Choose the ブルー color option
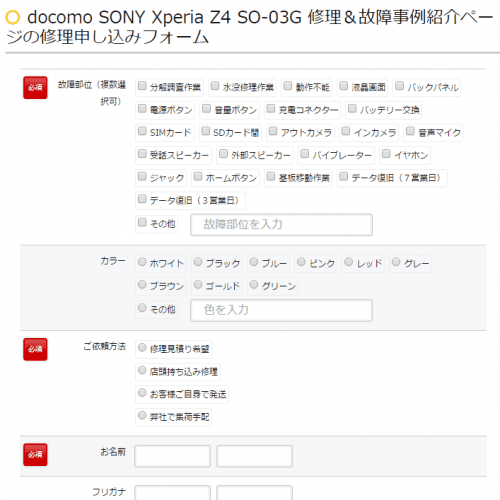Image resolution: width=500 pixels, height=500 pixels. click(x=254, y=262)
